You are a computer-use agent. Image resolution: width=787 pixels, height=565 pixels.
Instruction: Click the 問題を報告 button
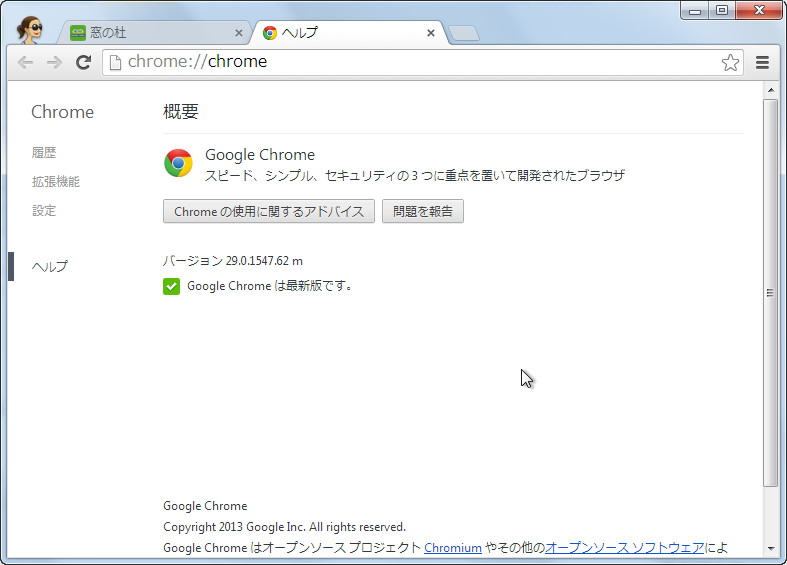(423, 211)
